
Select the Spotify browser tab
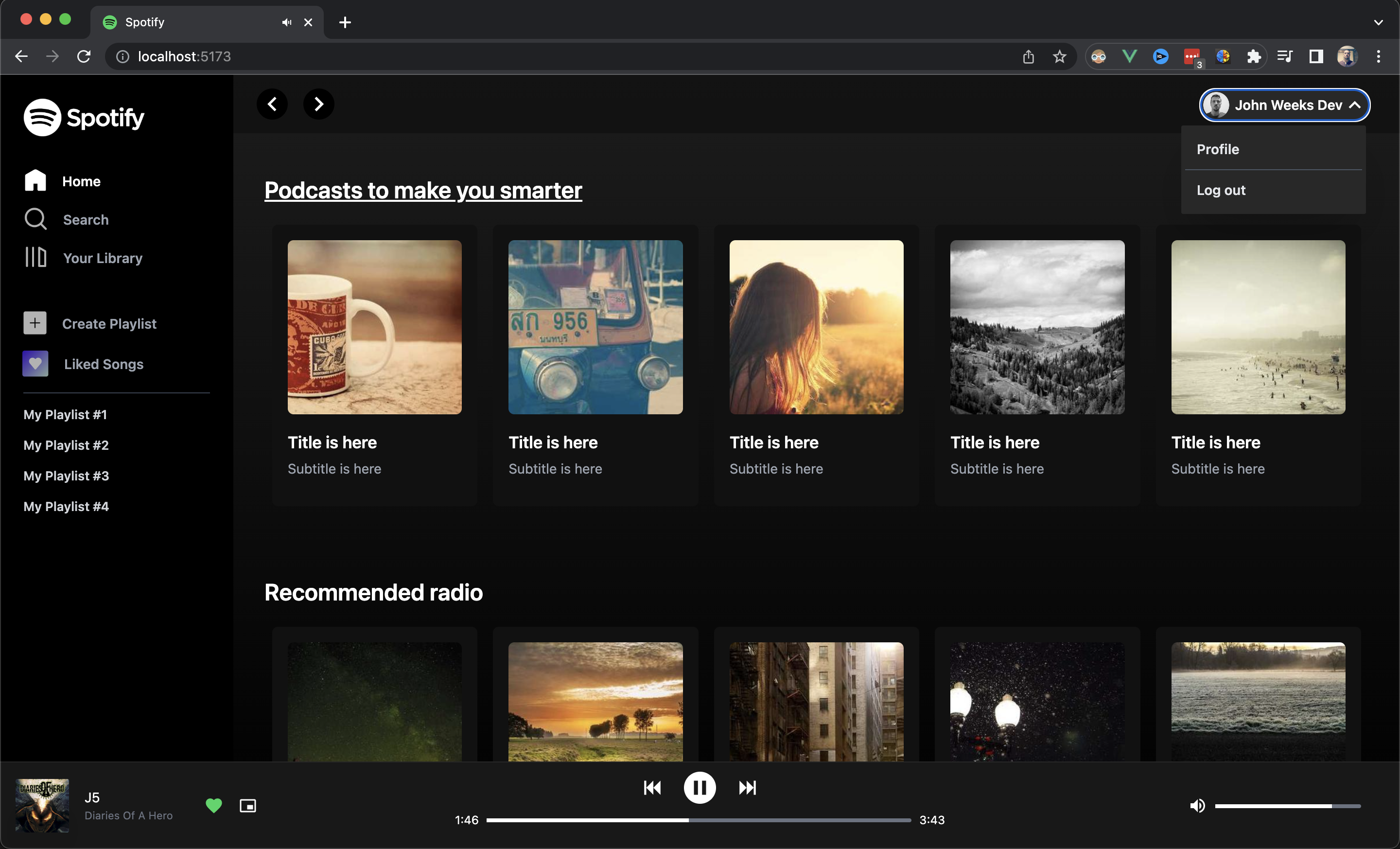208,22
